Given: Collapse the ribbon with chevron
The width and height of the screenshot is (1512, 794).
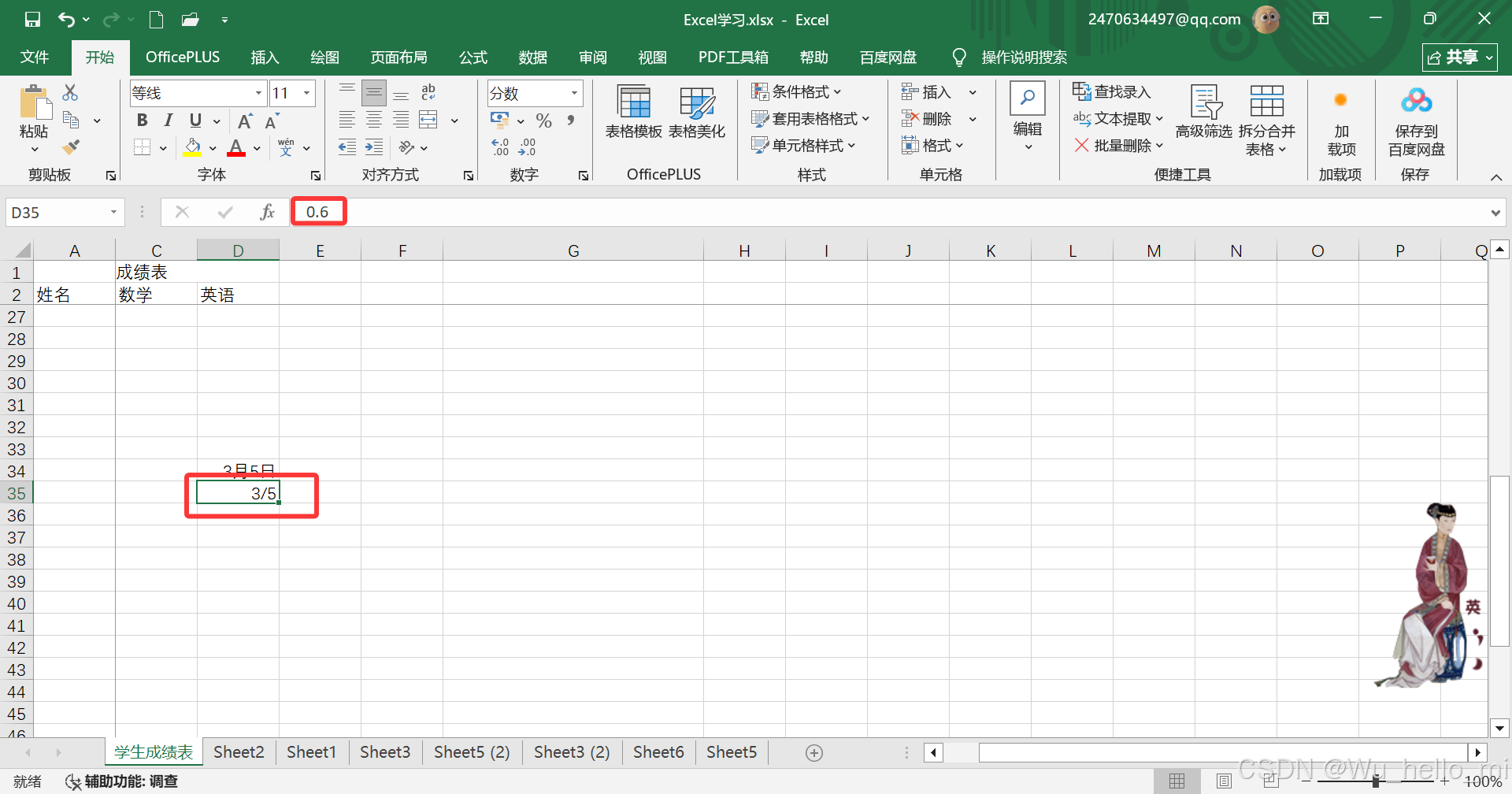Looking at the screenshot, I should point(1496,176).
